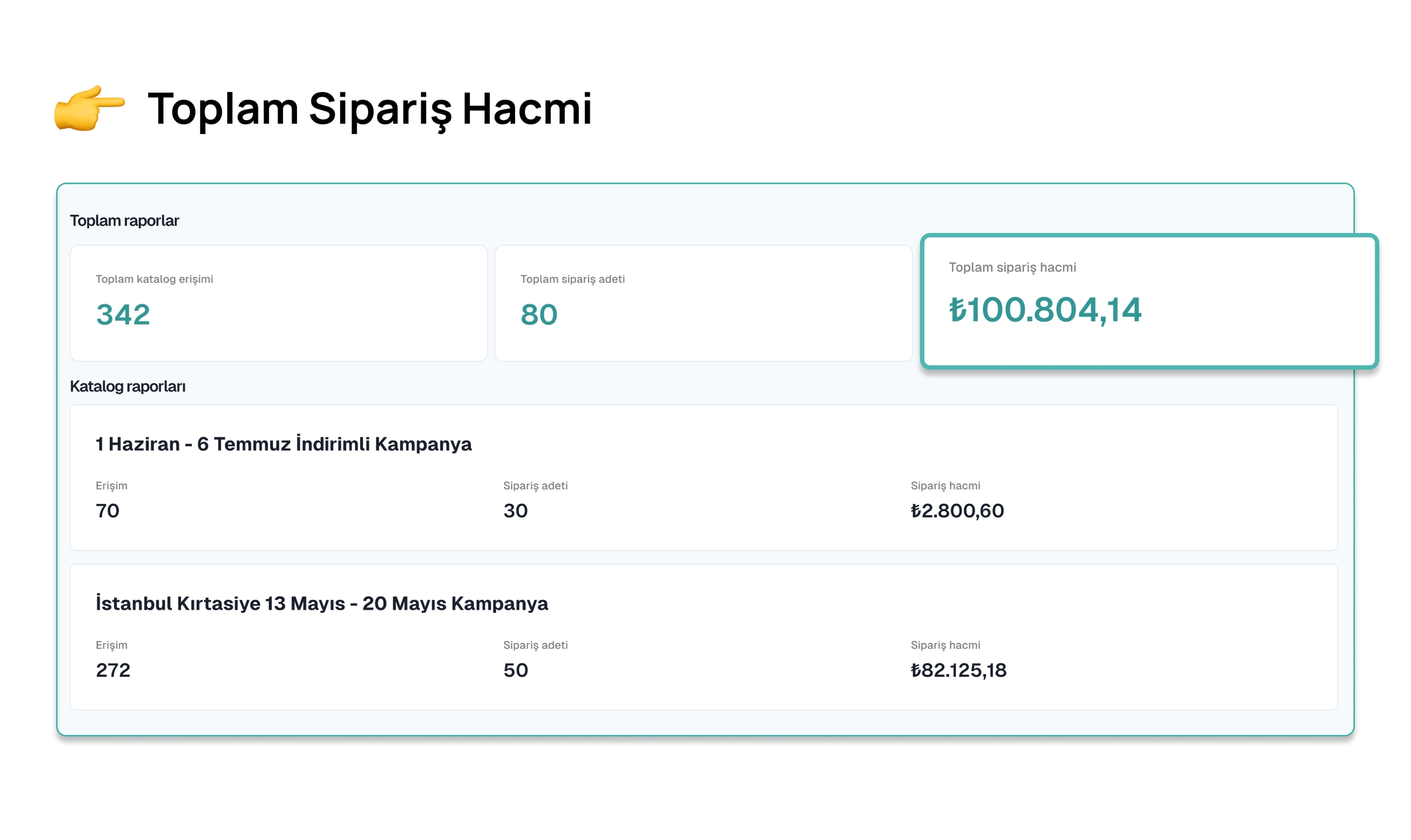Click Toplam sipariş hacmi label in highlighted card

click(1012, 268)
